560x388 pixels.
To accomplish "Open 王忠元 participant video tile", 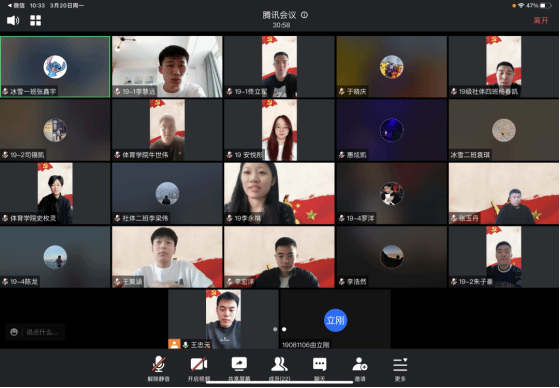I will tap(223, 319).
